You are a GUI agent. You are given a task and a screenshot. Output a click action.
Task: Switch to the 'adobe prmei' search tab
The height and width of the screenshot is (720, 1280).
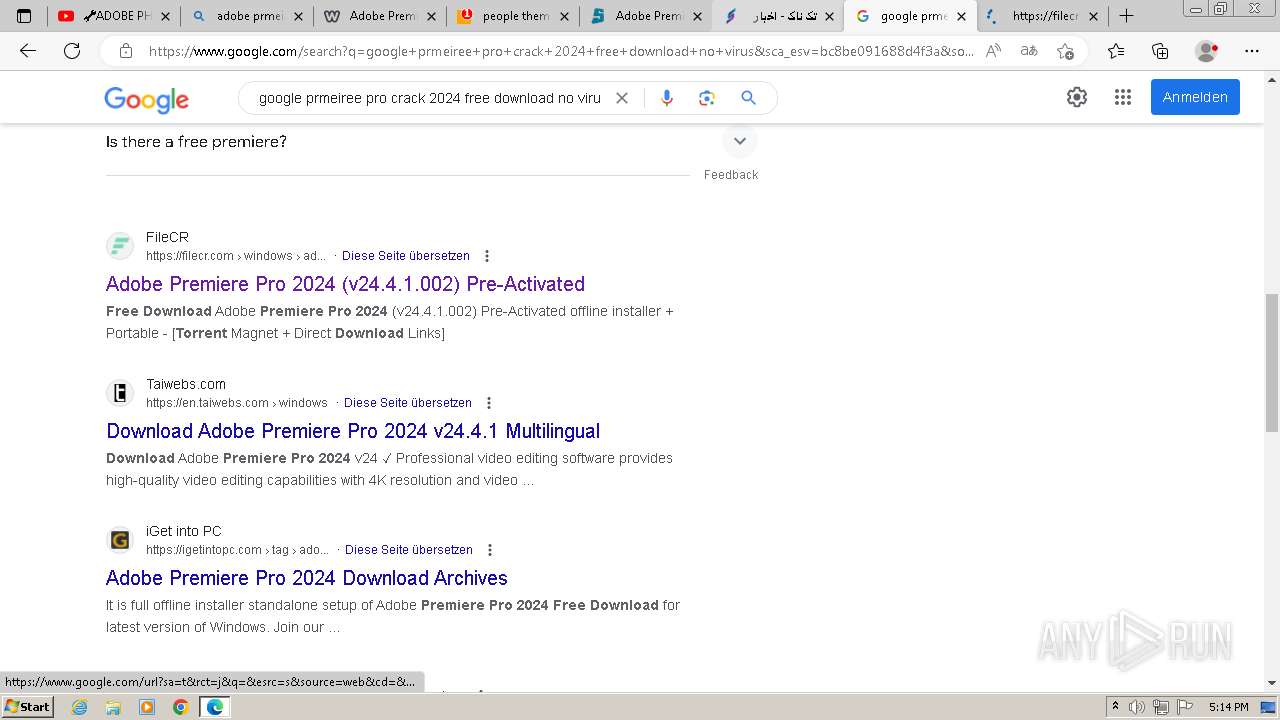pyautogui.click(x=246, y=16)
